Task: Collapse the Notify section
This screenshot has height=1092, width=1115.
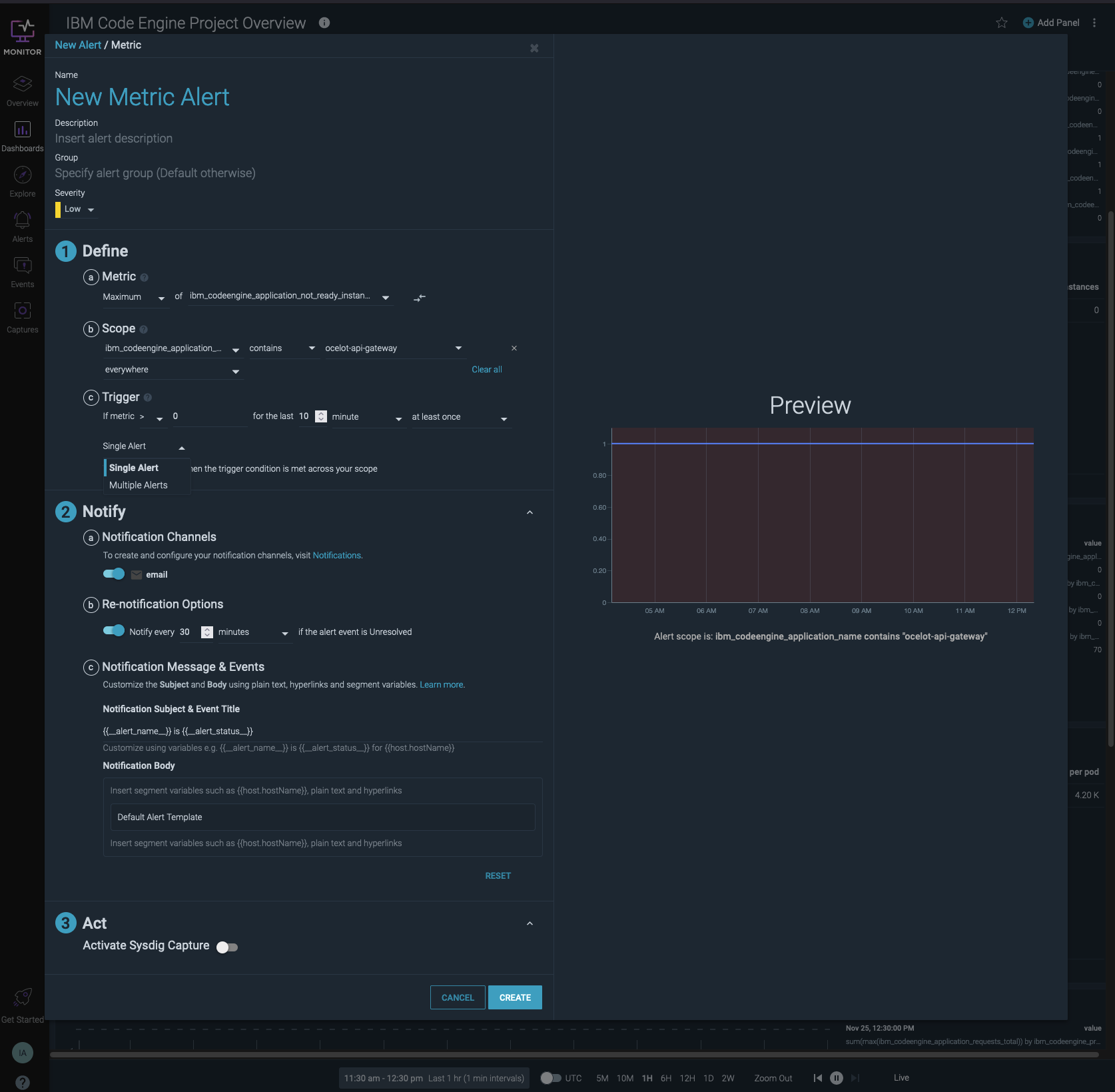Action: point(530,512)
